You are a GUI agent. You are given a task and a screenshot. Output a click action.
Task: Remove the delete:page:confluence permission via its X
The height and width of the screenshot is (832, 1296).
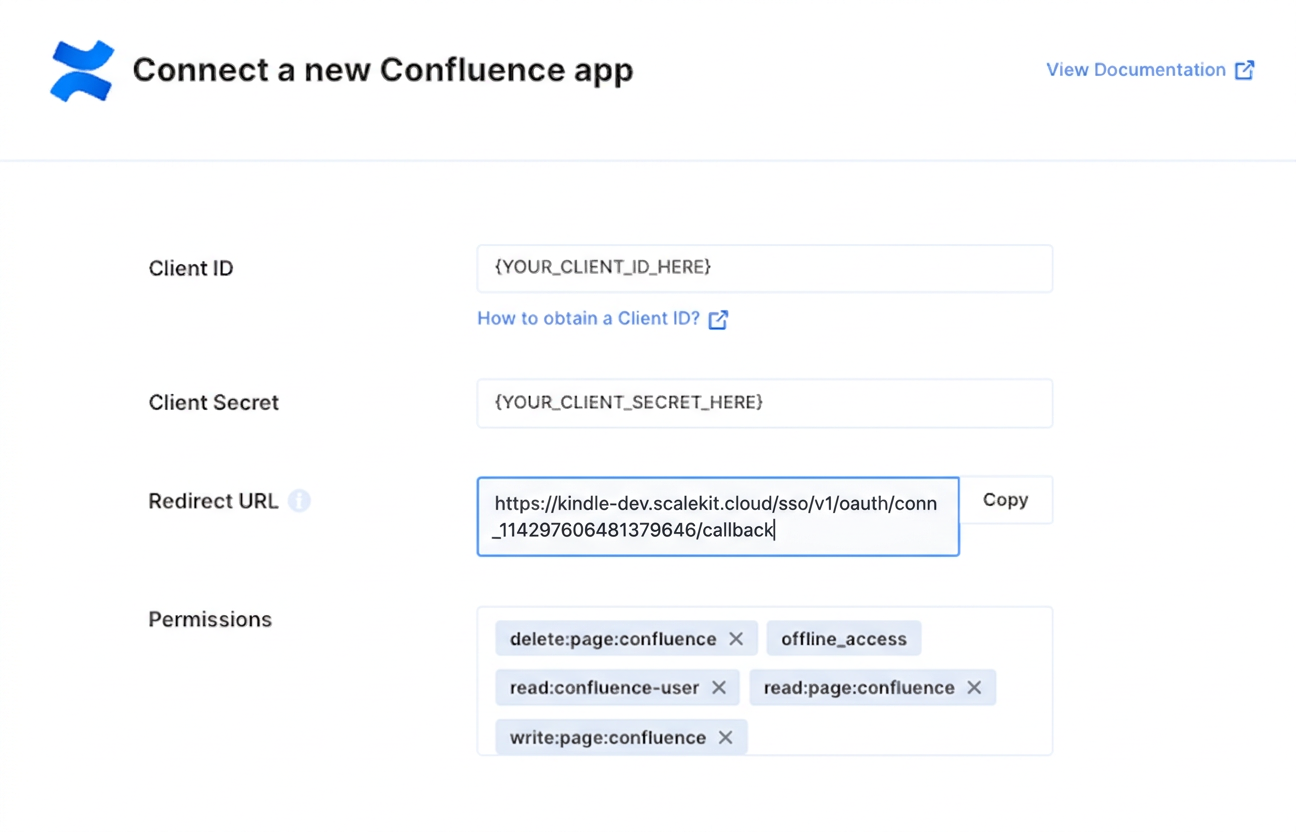coord(736,638)
